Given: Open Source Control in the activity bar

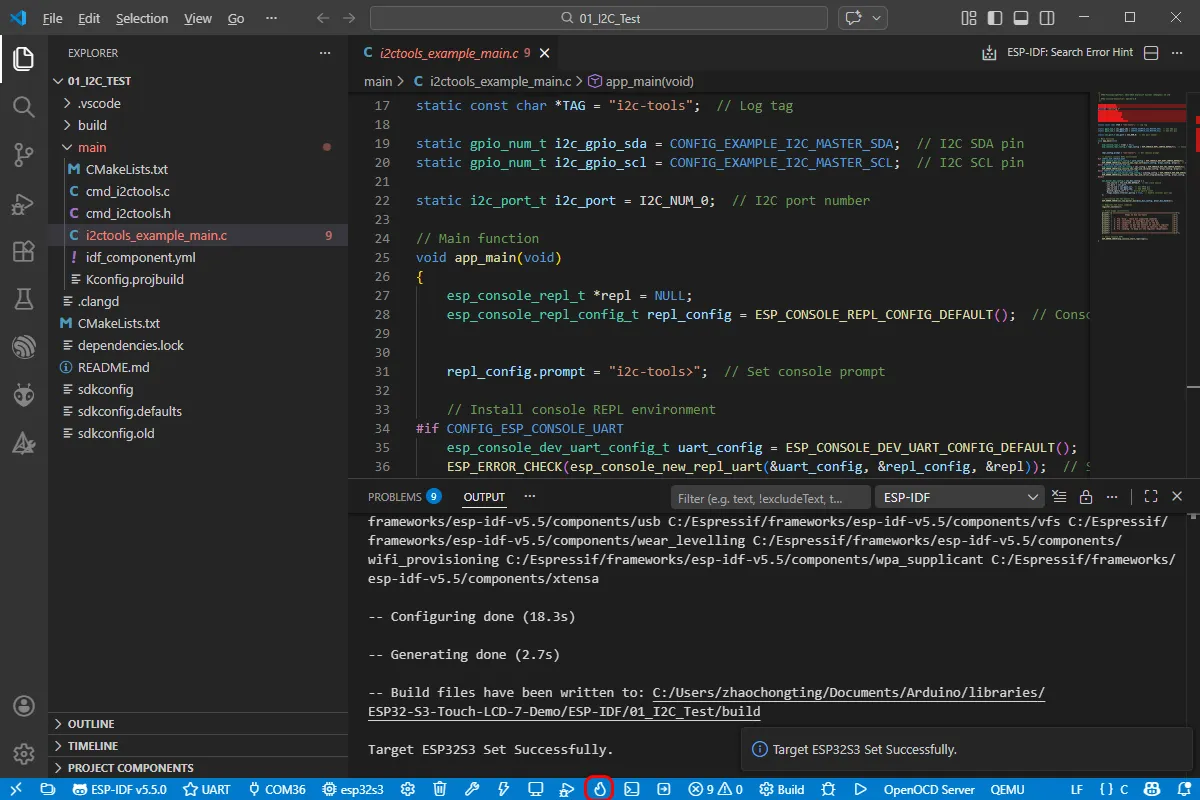Looking at the screenshot, I should click(23, 154).
